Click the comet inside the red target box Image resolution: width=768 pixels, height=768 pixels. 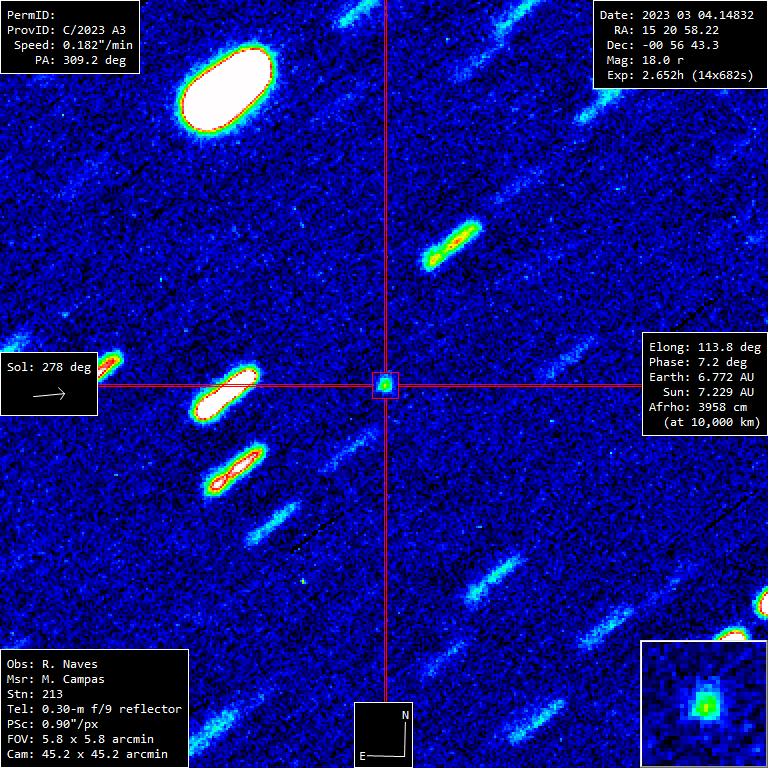click(x=385, y=385)
